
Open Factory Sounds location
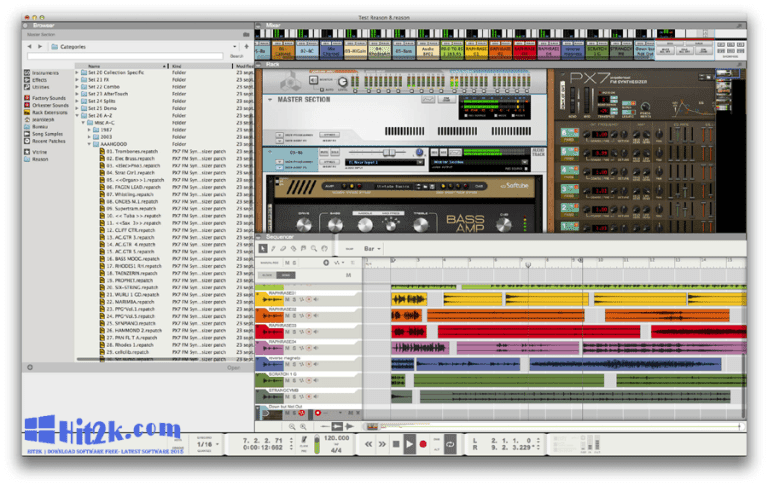tap(45, 98)
